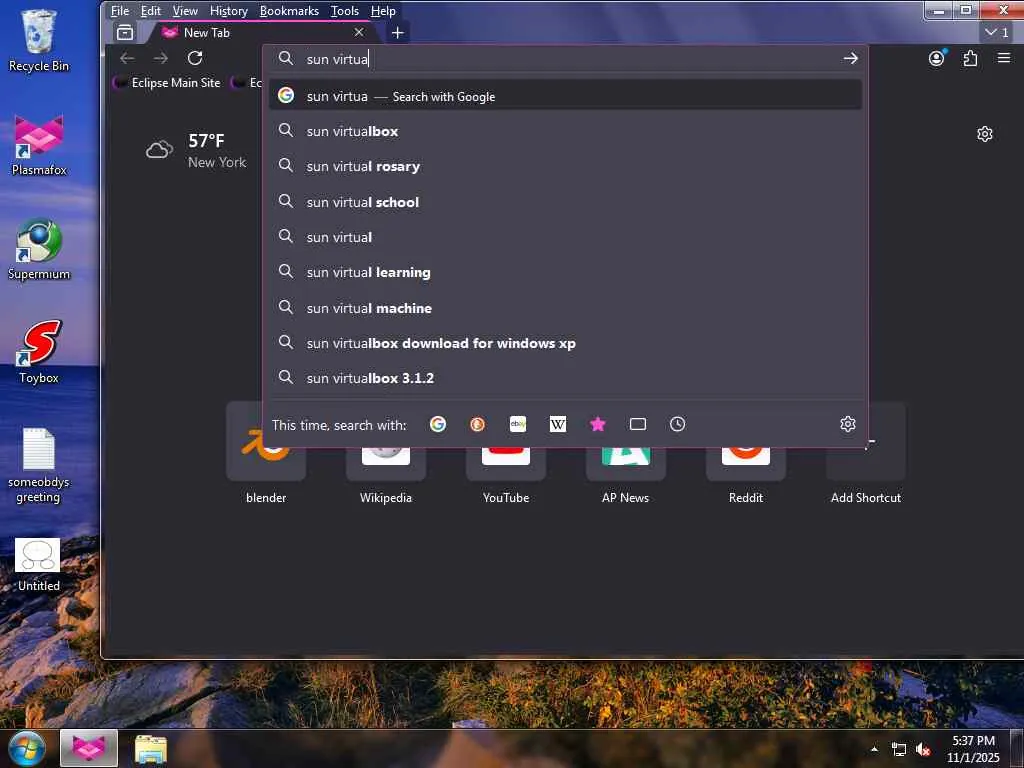Show hidden tray icons arrow
The width and height of the screenshot is (1024, 768).
(874, 749)
